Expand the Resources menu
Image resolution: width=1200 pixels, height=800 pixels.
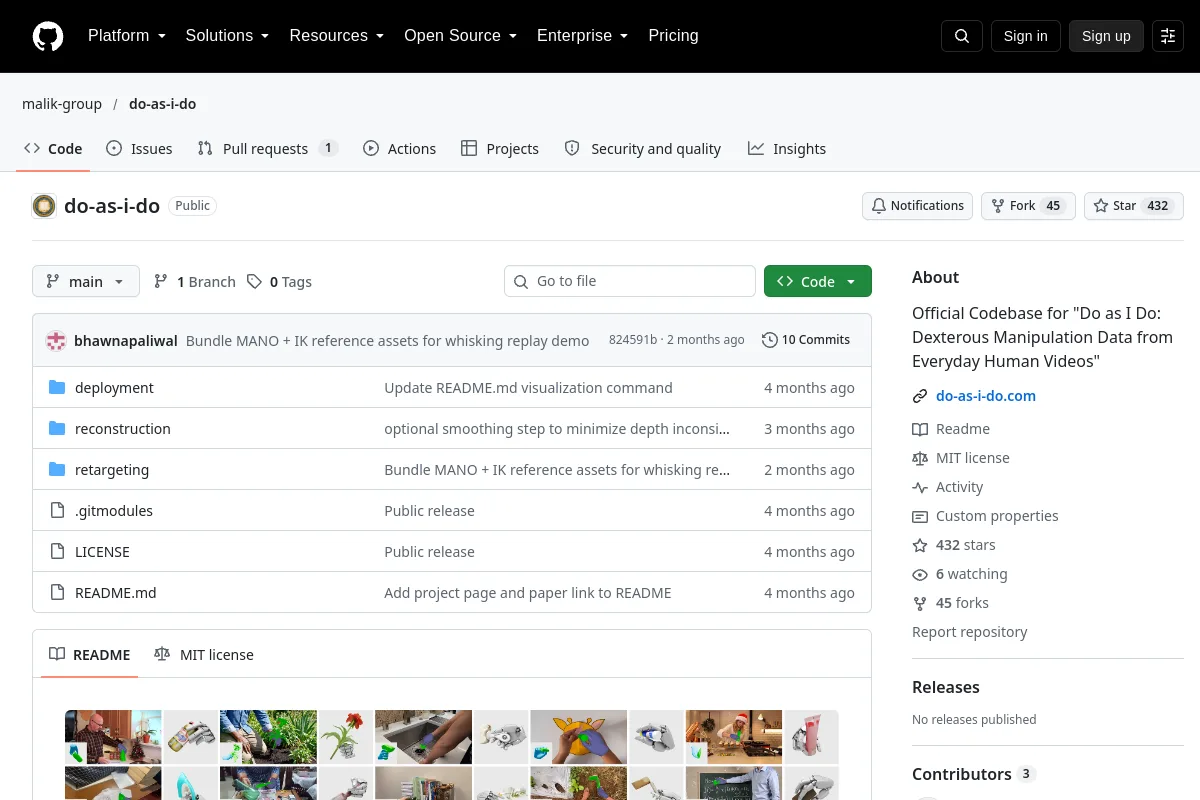pos(337,36)
